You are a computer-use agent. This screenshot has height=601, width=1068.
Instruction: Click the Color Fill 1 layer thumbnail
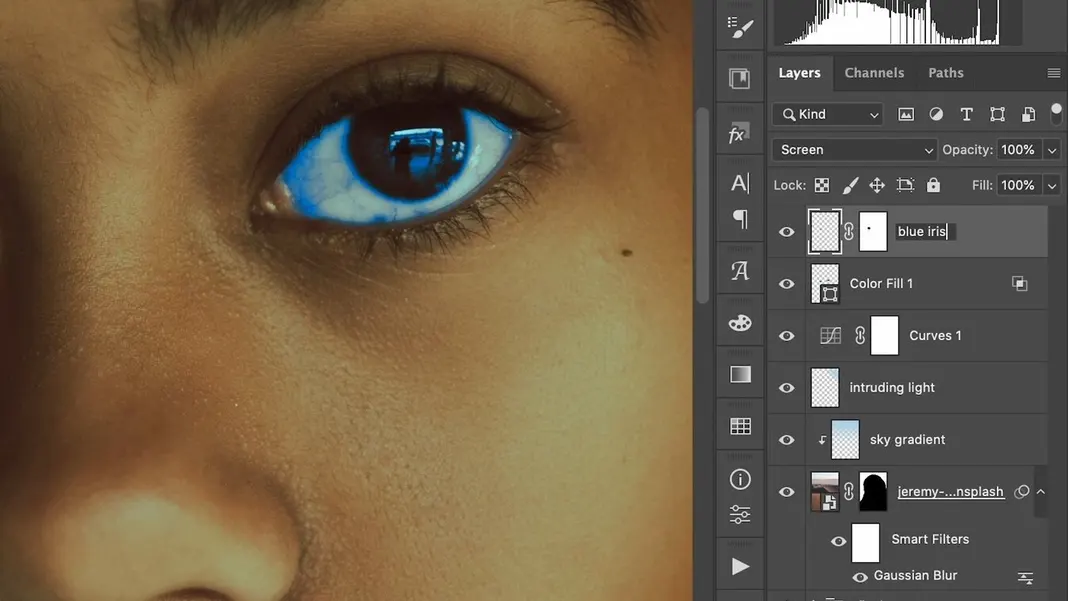pyautogui.click(x=825, y=283)
